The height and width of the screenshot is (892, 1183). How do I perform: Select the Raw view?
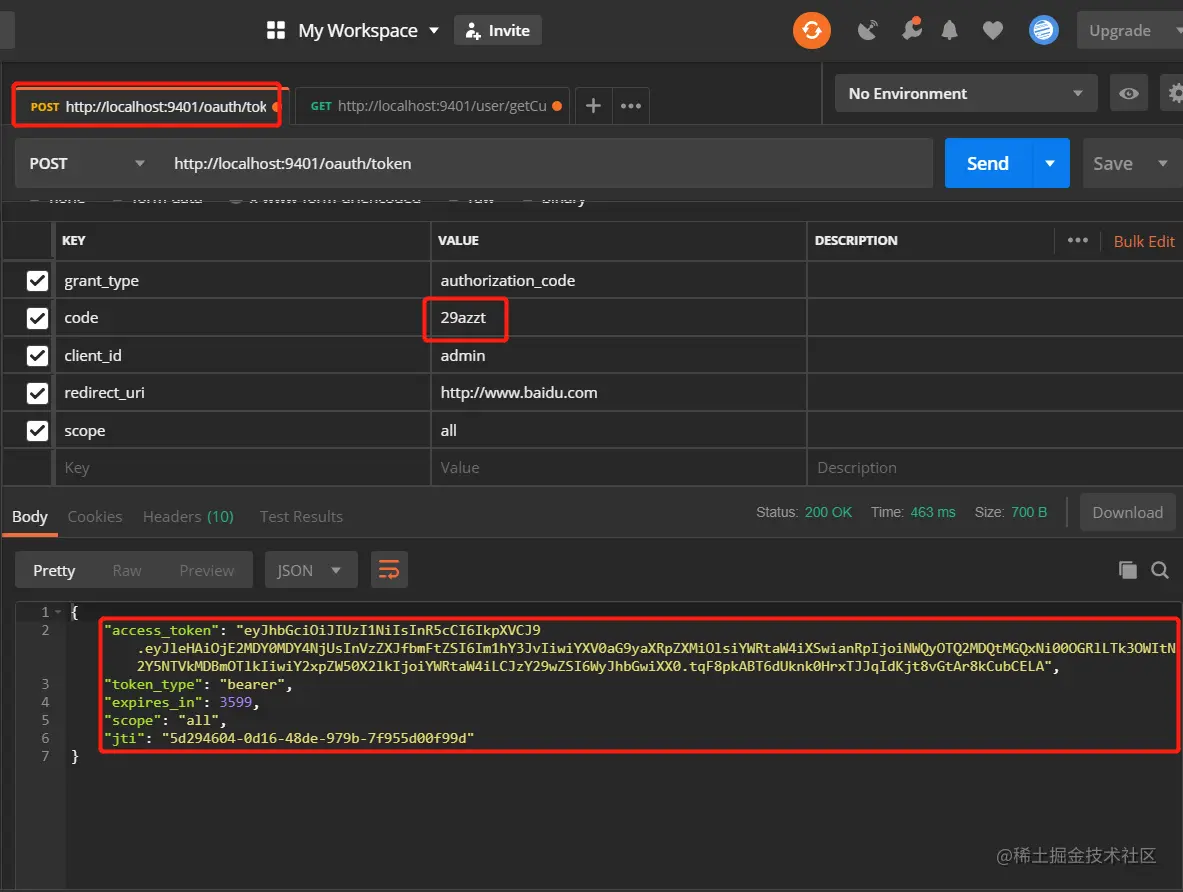(127, 570)
